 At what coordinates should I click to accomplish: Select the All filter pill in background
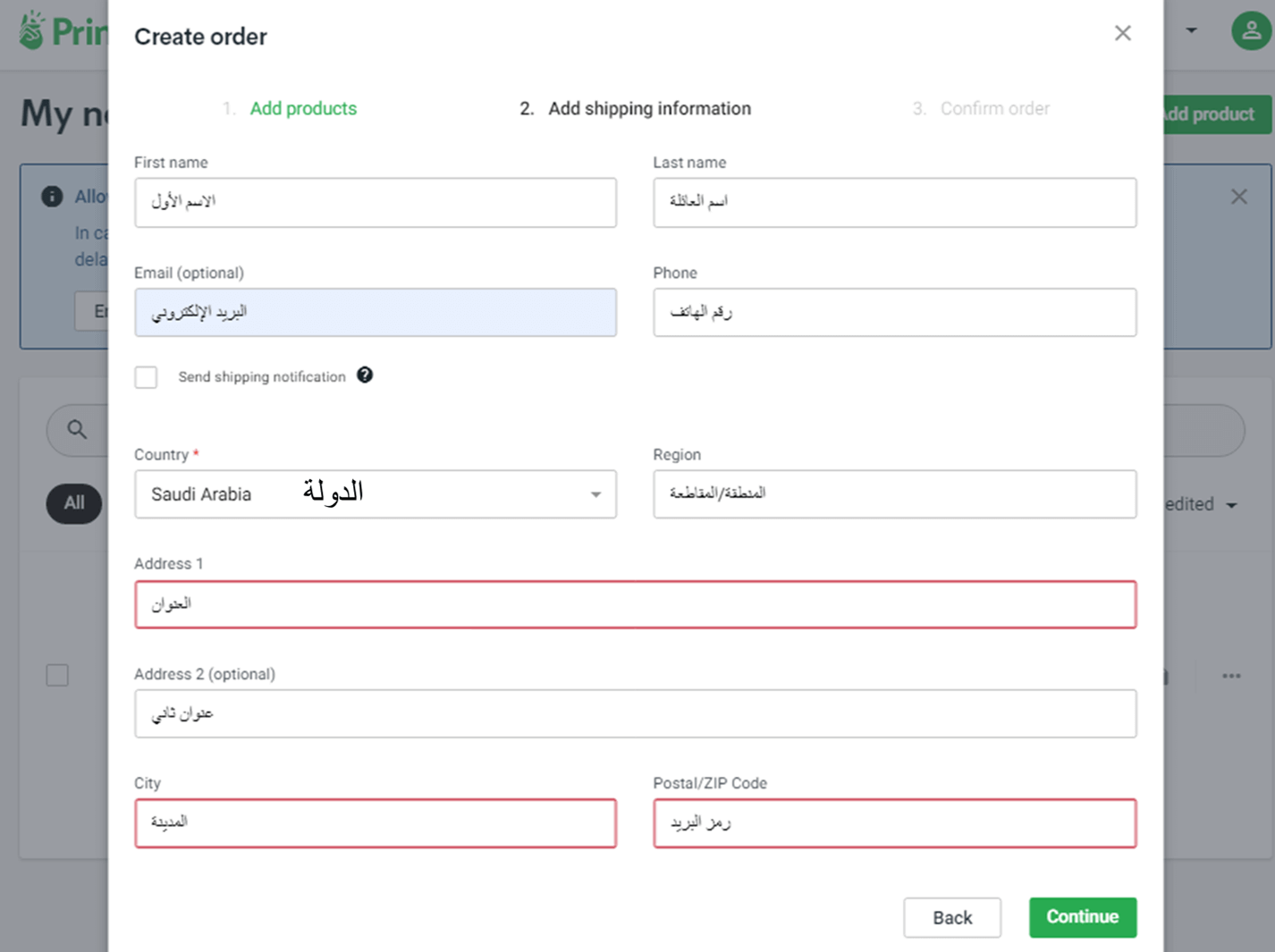[x=74, y=503]
